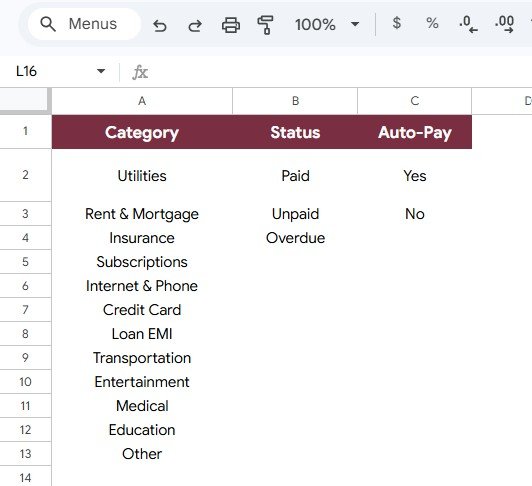
Task: Click the Redo arrow icon
Action: (195, 25)
